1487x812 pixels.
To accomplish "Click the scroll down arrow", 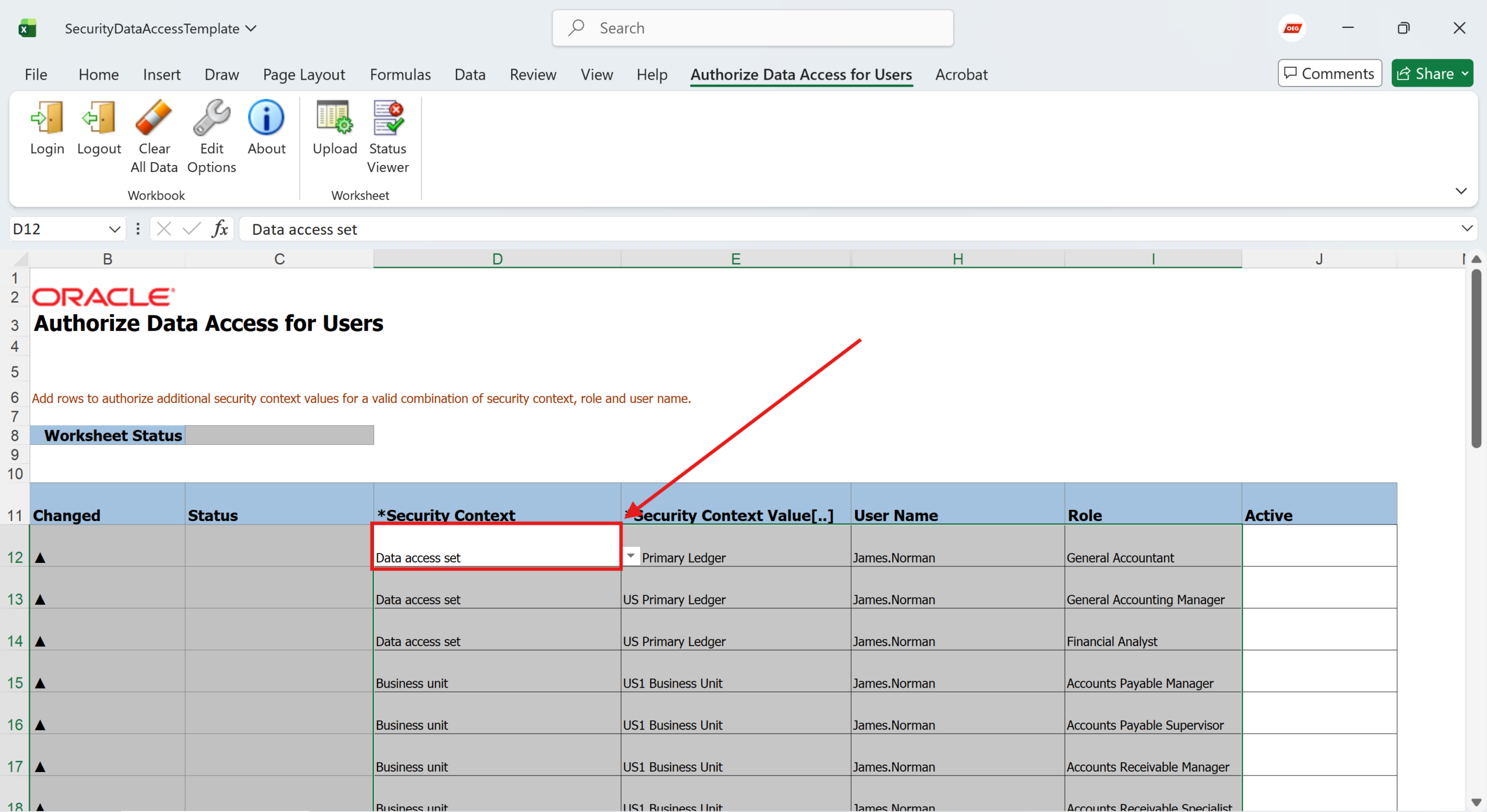I will click(x=1476, y=802).
